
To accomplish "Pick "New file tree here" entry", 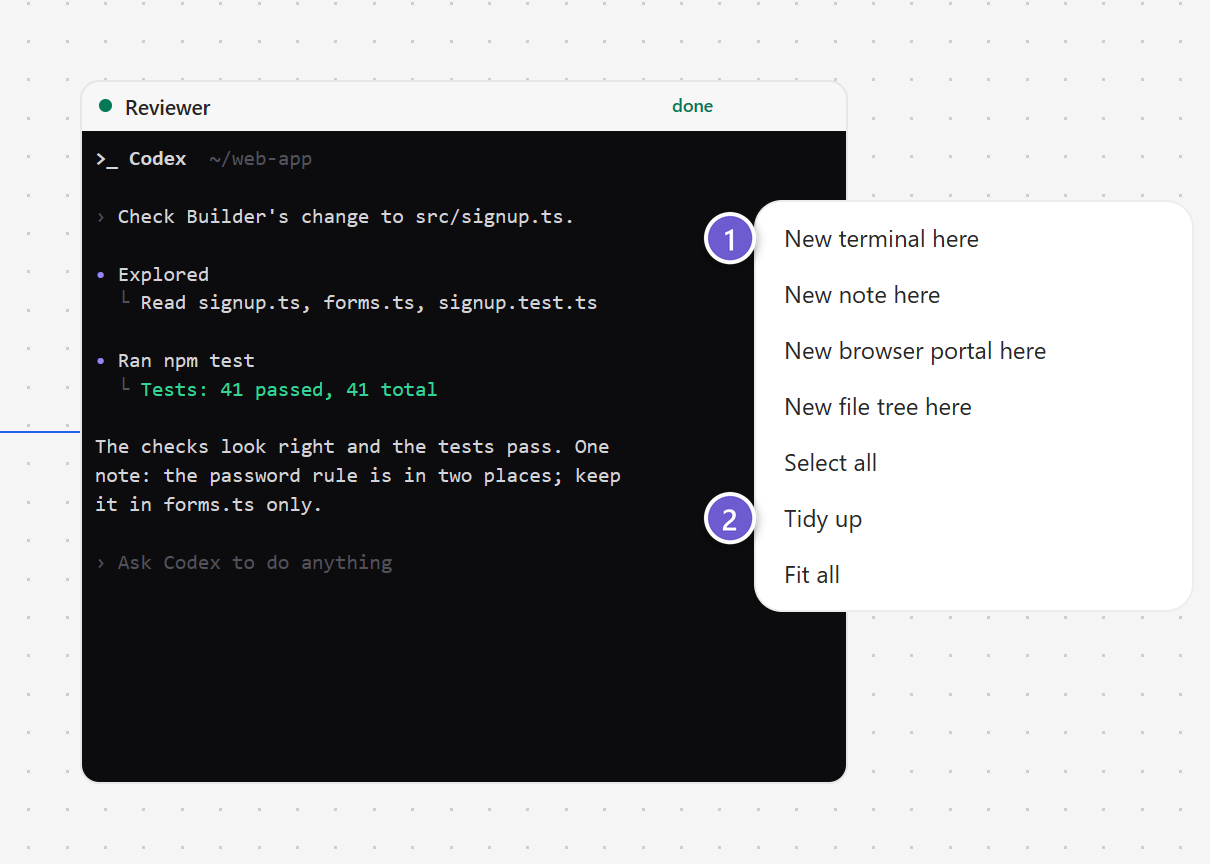I will (973, 407).
